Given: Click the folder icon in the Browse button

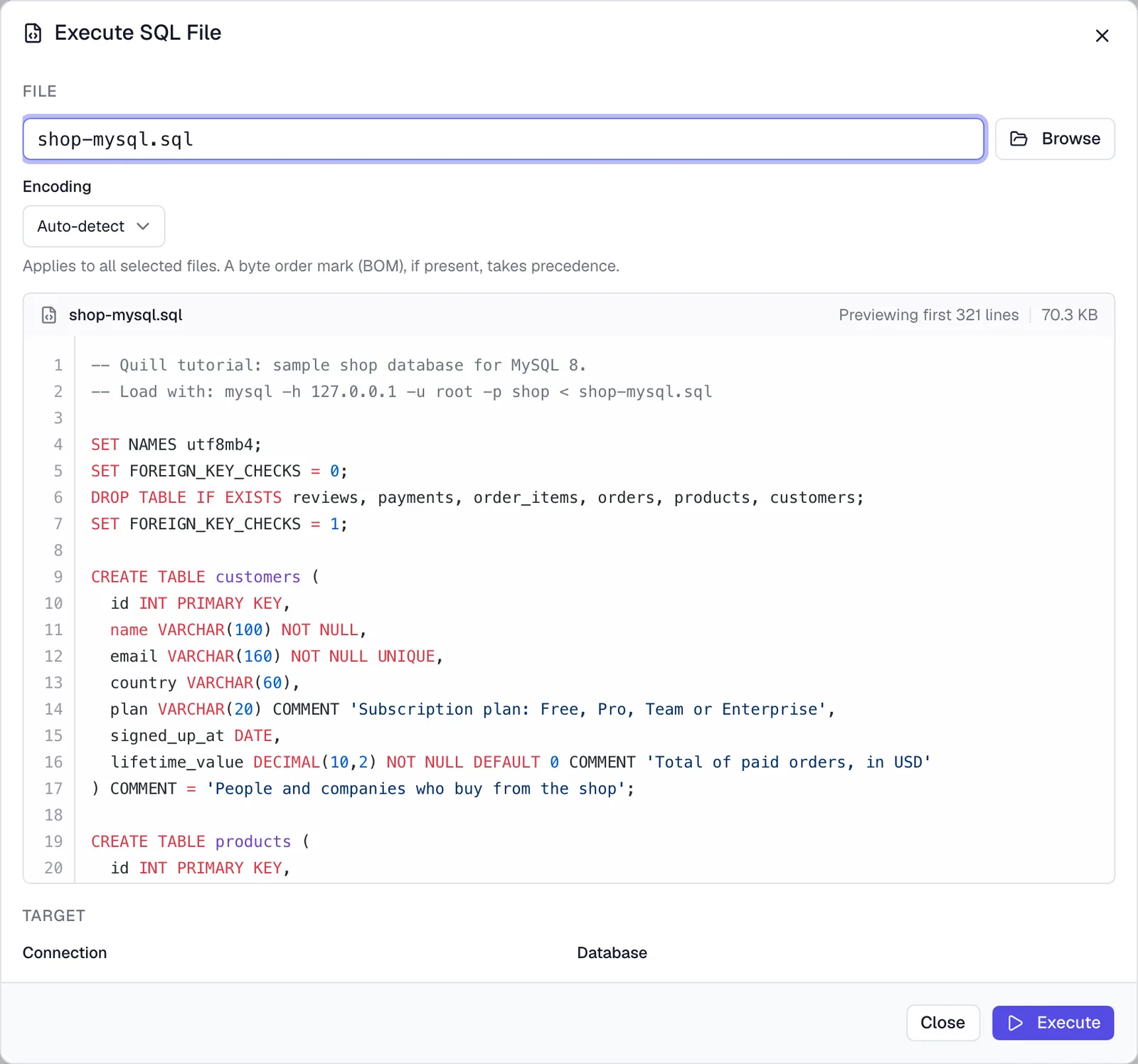Looking at the screenshot, I should [1019, 139].
